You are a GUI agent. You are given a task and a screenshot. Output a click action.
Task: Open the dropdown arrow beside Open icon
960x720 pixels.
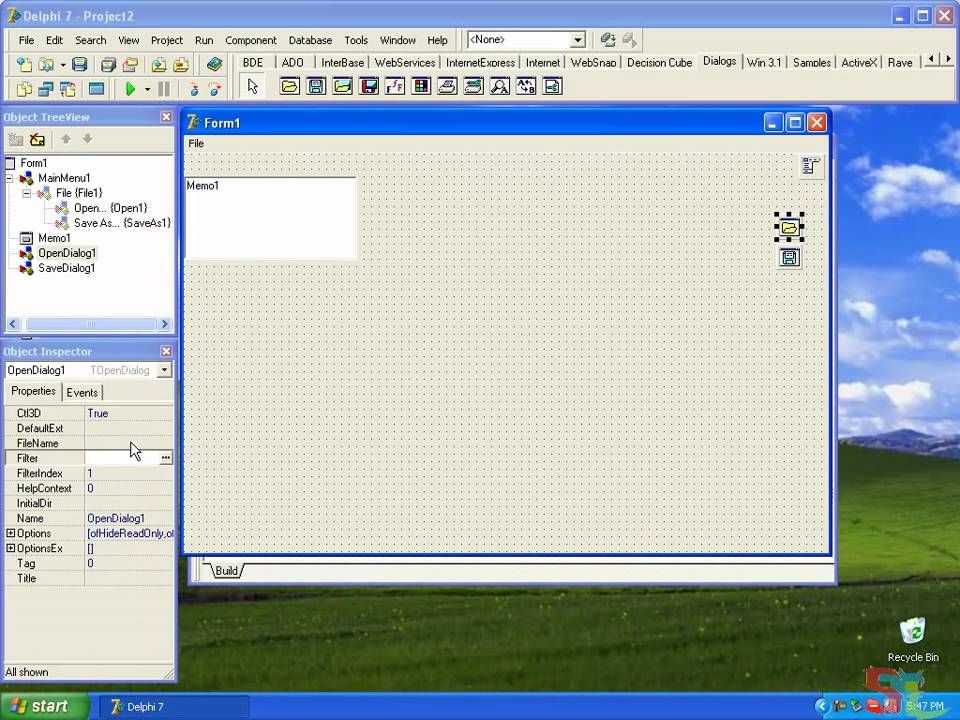point(62,65)
